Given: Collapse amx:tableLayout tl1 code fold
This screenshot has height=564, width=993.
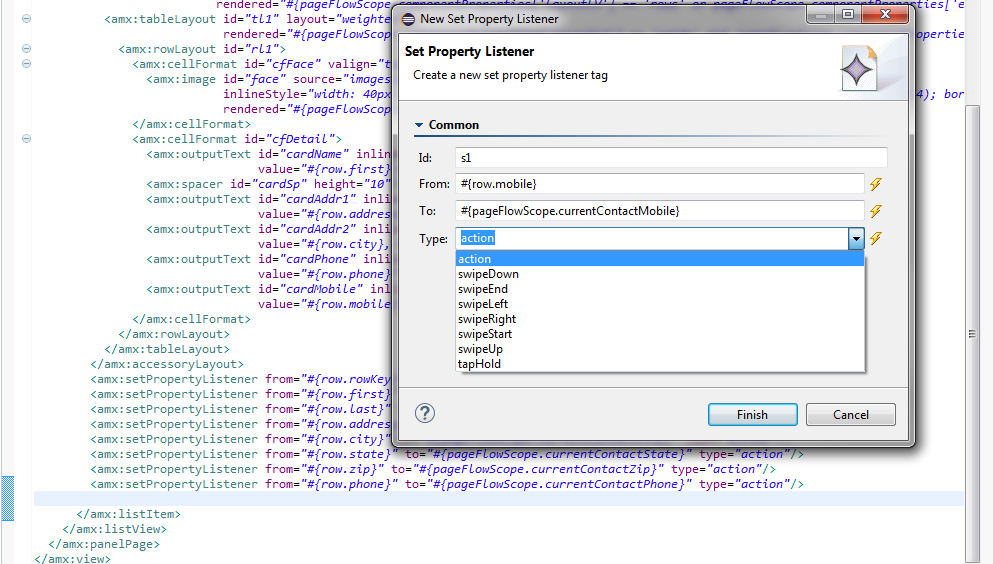Looking at the screenshot, I should [27, 18].
